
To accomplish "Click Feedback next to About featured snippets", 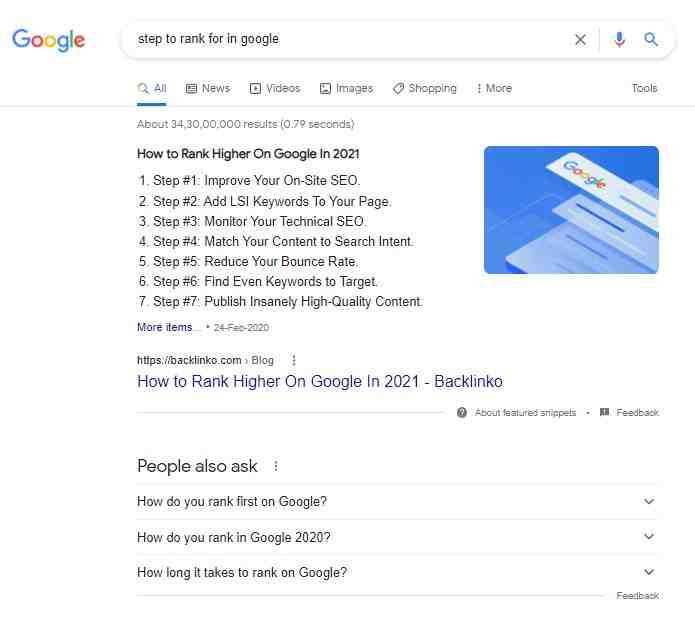I will click(x=637, y=413).
